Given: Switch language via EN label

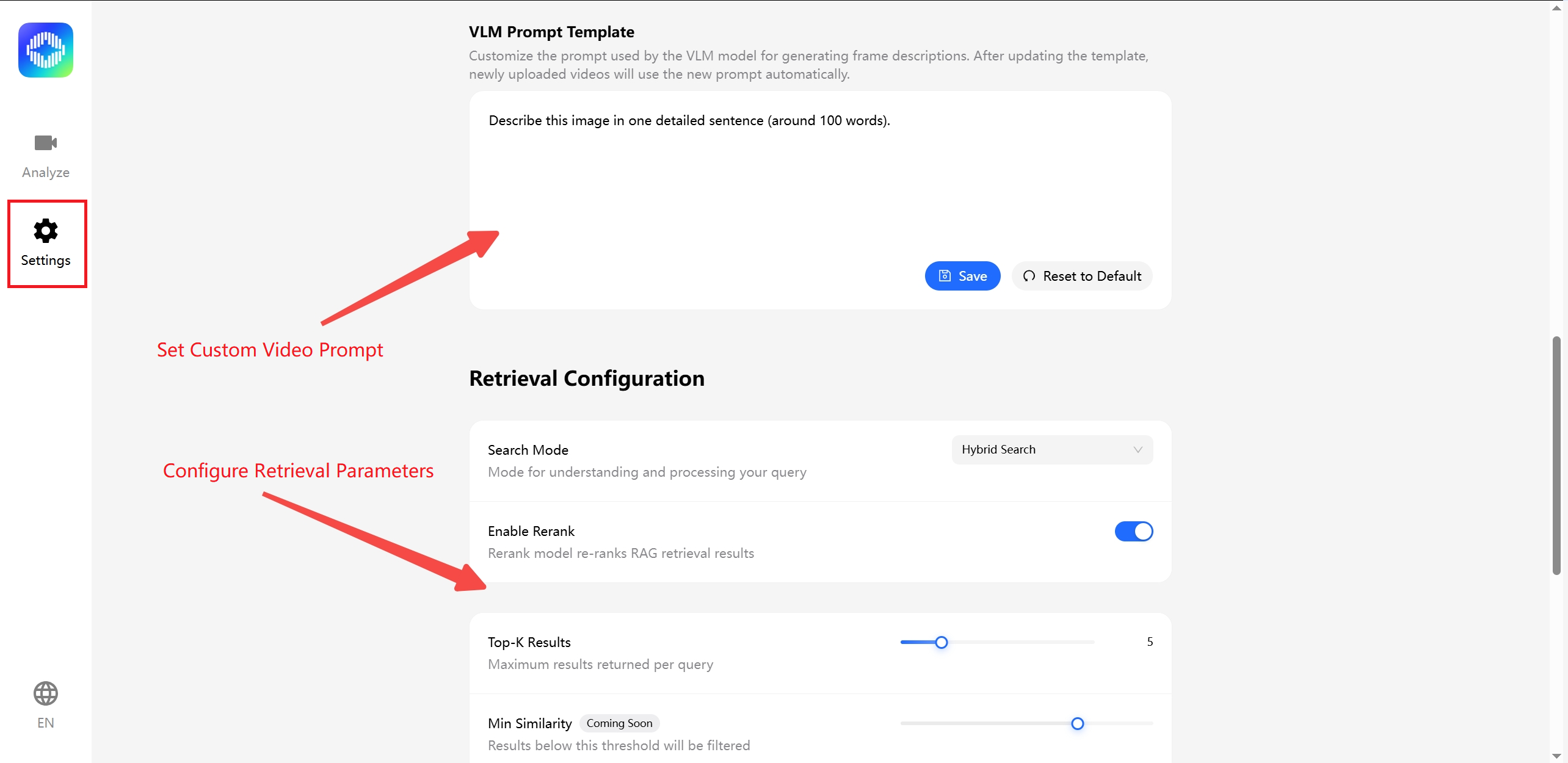Looking at the screenshot, I should point(46,723).
